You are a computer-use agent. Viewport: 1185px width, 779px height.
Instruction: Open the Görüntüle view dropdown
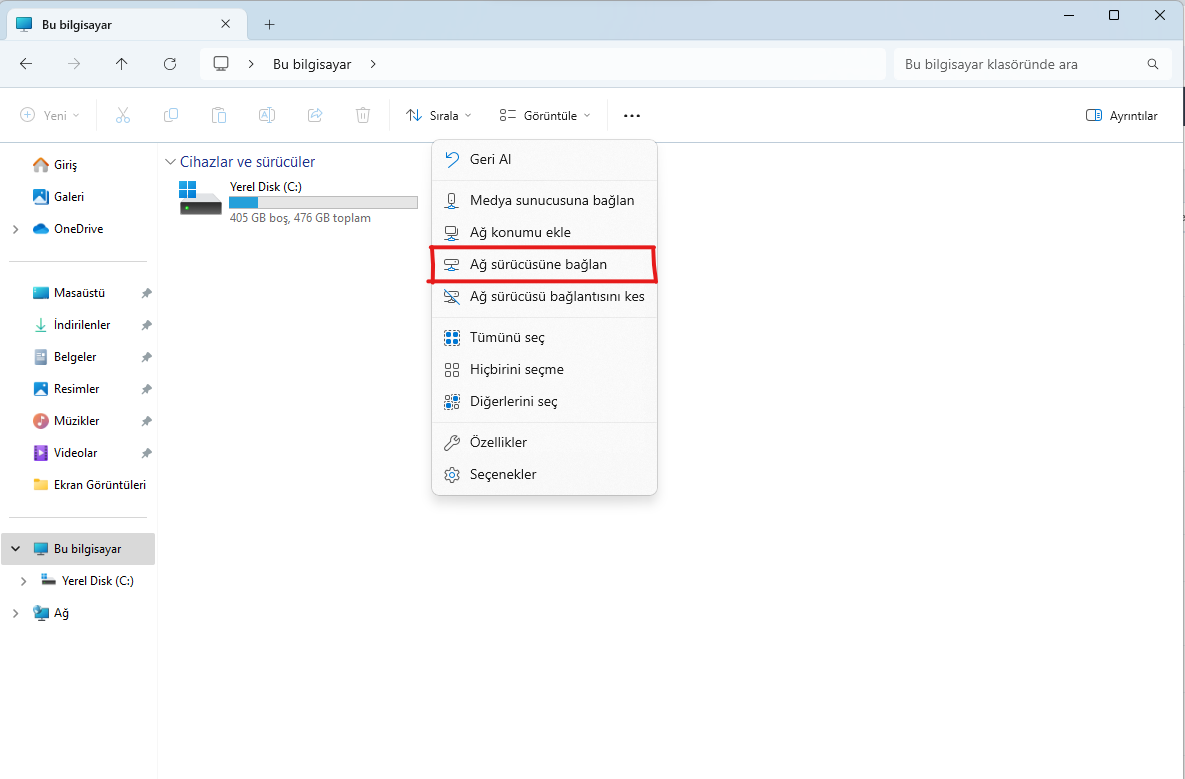click(545, 116)
